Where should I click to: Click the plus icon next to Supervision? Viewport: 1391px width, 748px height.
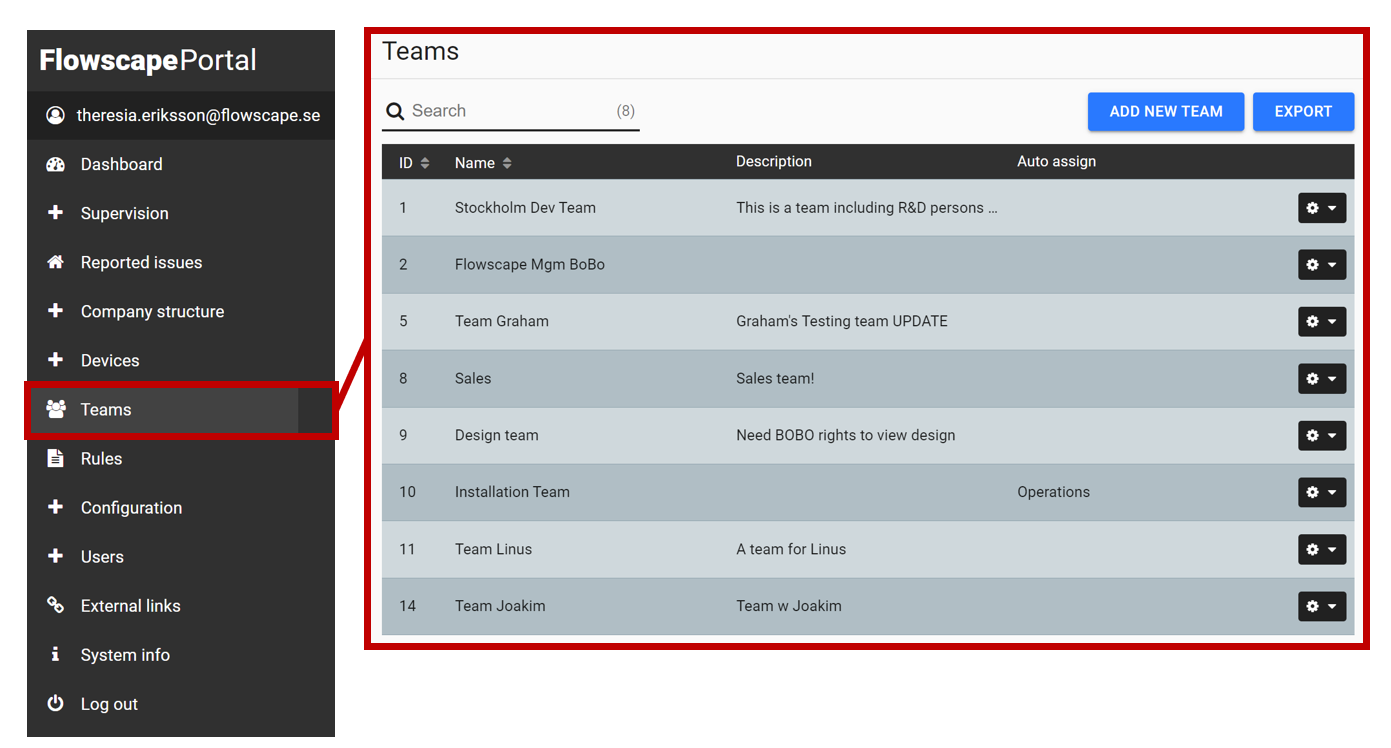tap(55, 213)
